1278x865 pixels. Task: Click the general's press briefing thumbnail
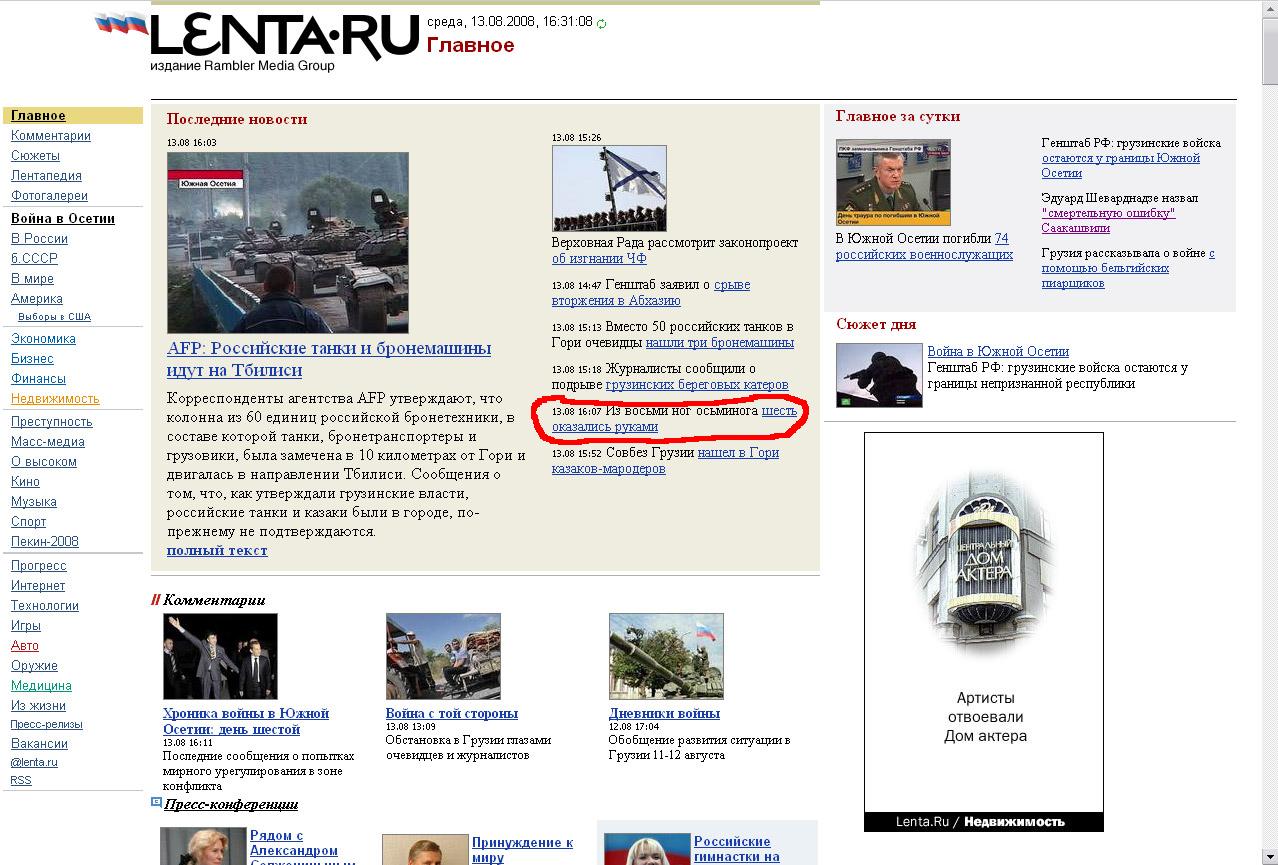[x=892, y=182]
